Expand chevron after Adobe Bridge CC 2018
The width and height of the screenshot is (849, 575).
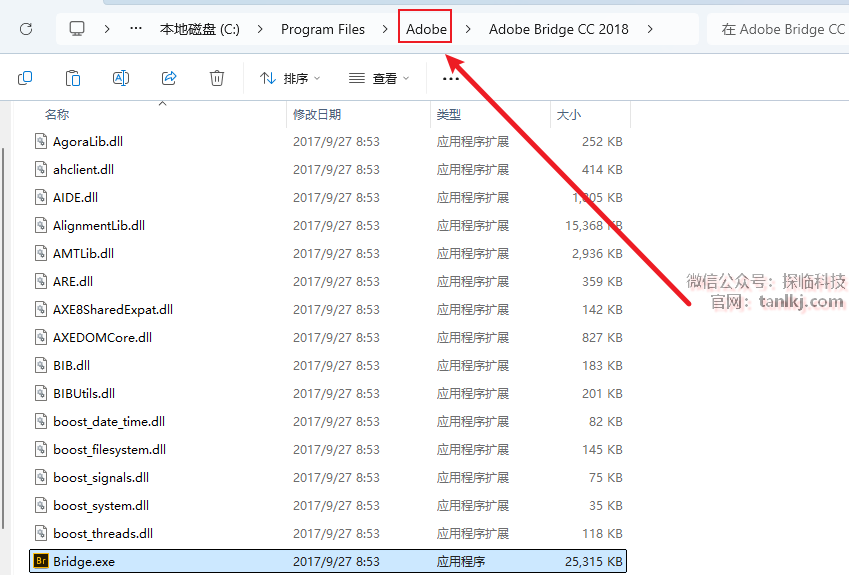pos(650,29)
